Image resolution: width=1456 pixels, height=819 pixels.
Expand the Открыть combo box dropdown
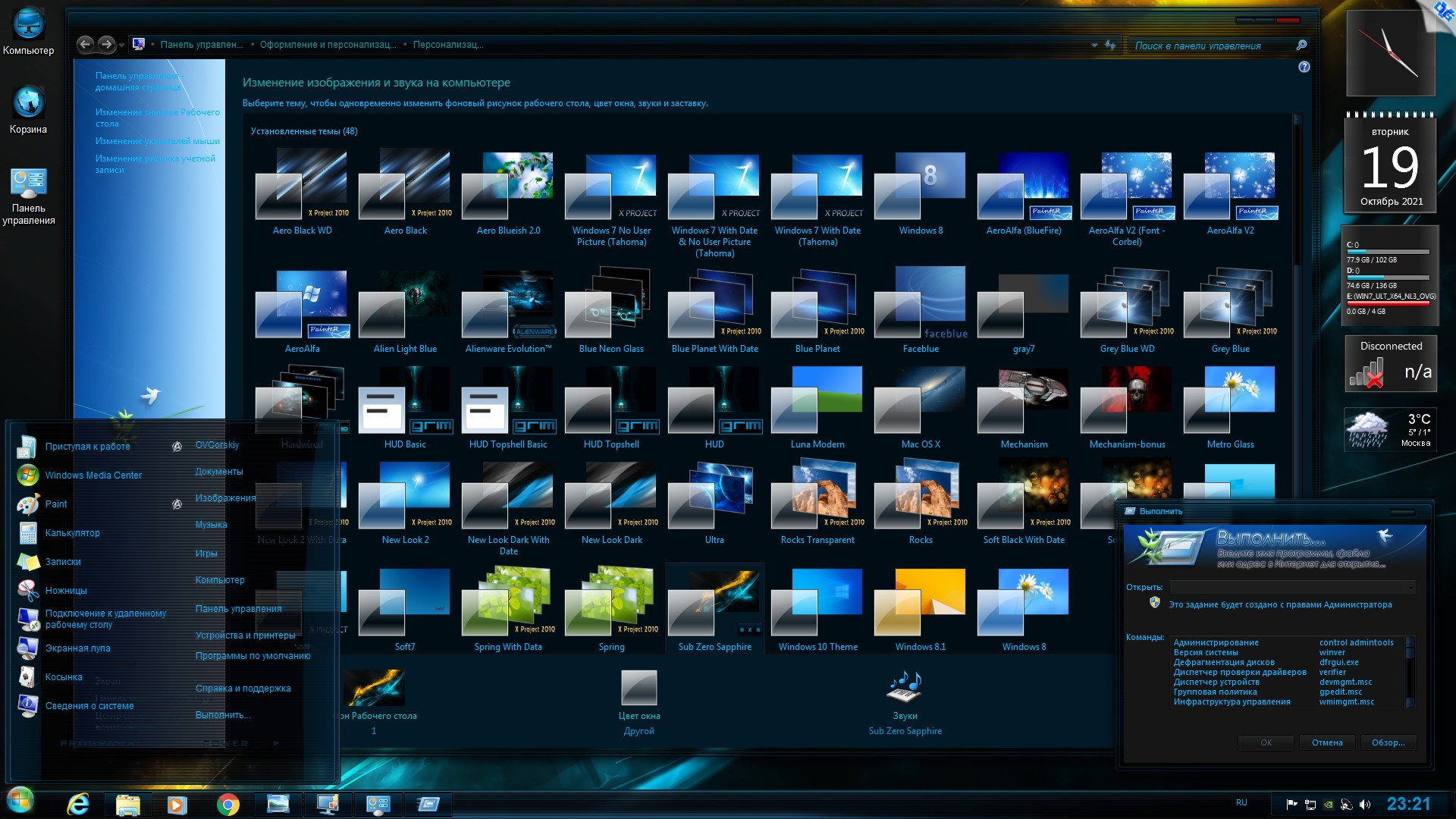click(1410, 588)
